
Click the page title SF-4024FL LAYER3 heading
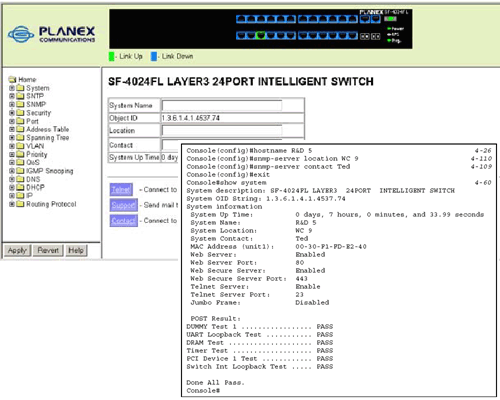click(241, 82)
